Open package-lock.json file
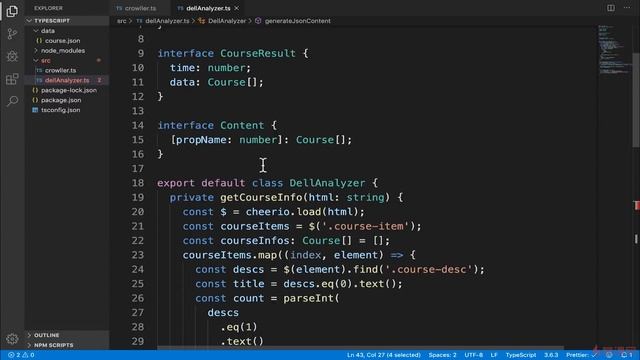 point(69,90)
